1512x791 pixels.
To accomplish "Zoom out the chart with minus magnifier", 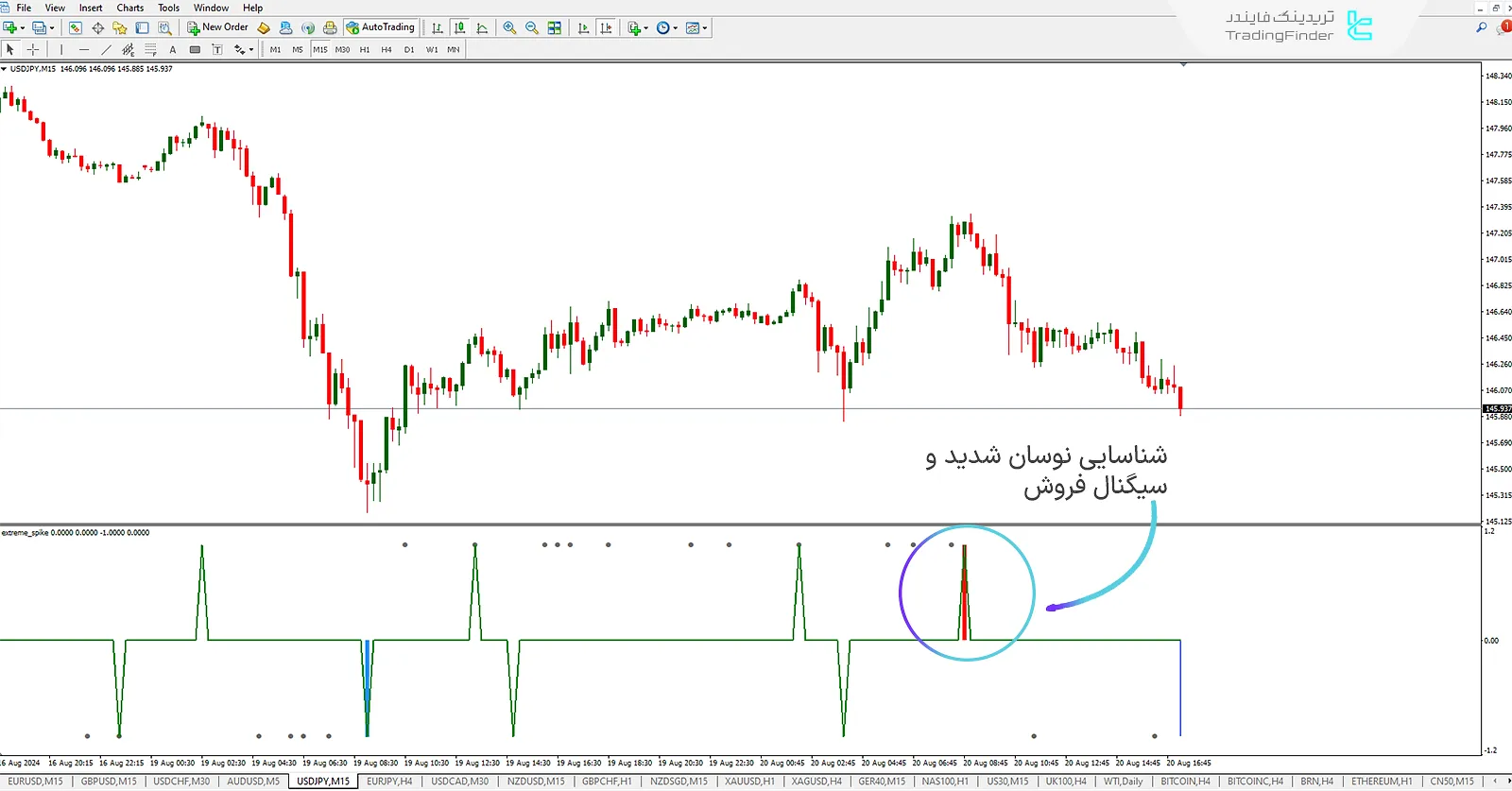I will click(531, 27).
